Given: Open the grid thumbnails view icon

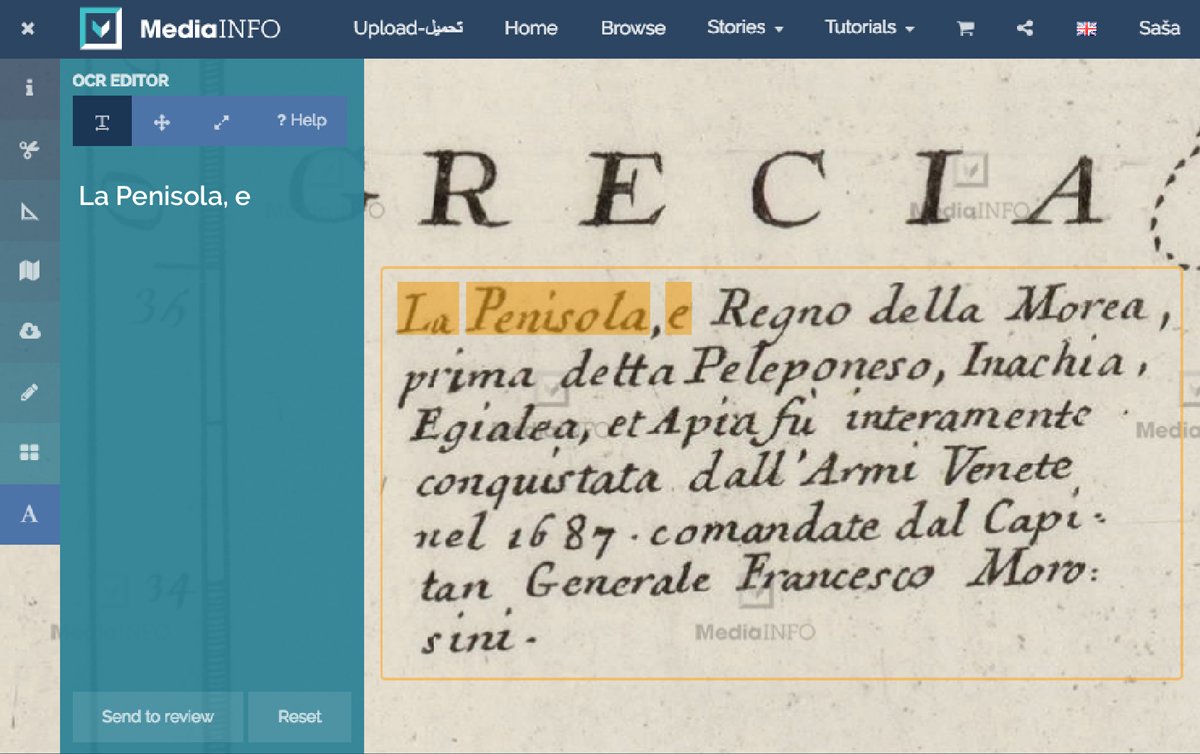Looking at the screenshot, I should pos(29,453).
